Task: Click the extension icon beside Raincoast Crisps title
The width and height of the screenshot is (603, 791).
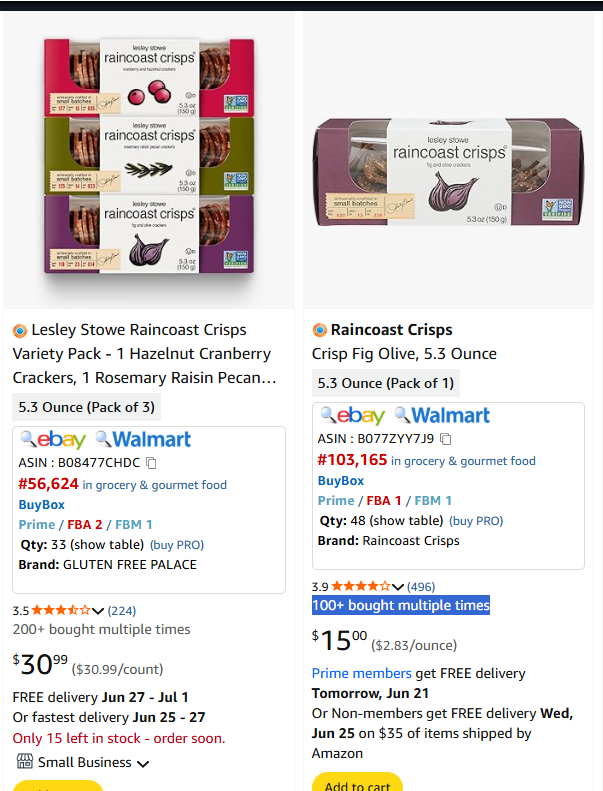Action: [320, 330]
